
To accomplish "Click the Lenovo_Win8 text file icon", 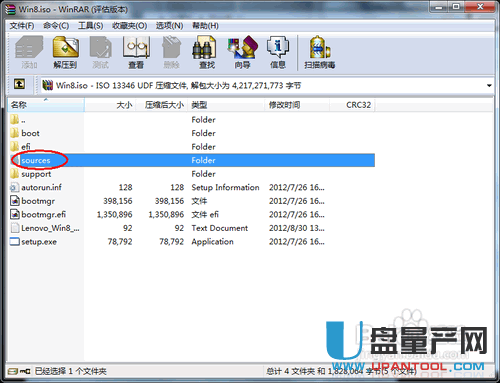I will tap(15, 228).
